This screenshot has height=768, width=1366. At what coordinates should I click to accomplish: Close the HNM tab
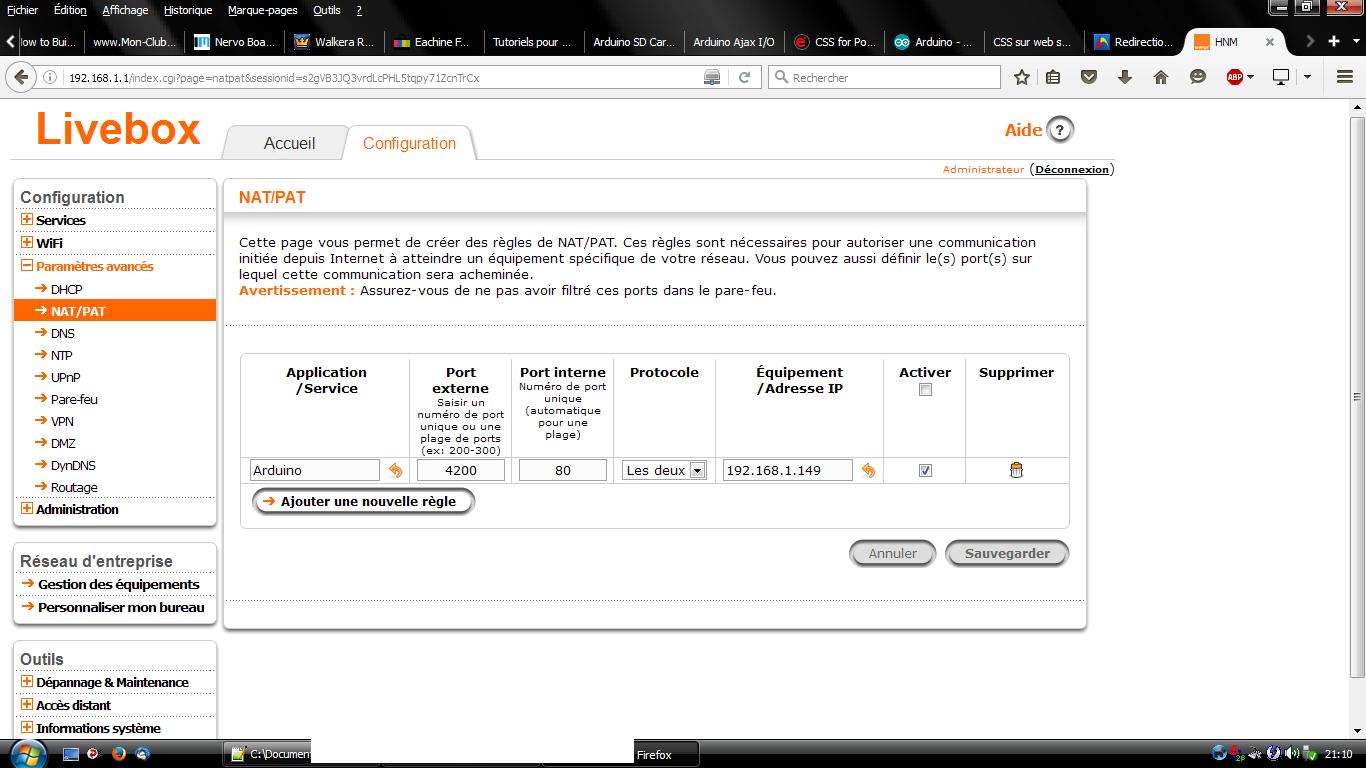tap(1270, 42)
